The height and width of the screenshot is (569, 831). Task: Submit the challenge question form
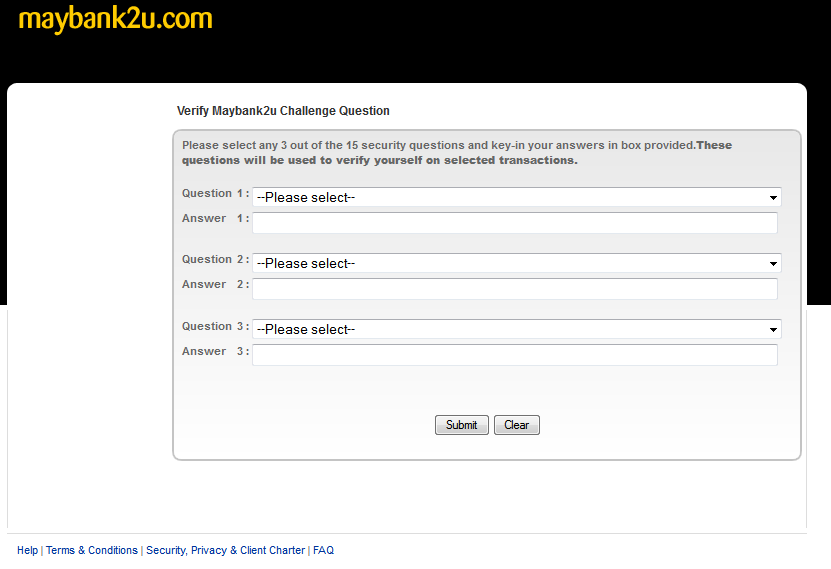pyautogui.click(x=462, y=425)
